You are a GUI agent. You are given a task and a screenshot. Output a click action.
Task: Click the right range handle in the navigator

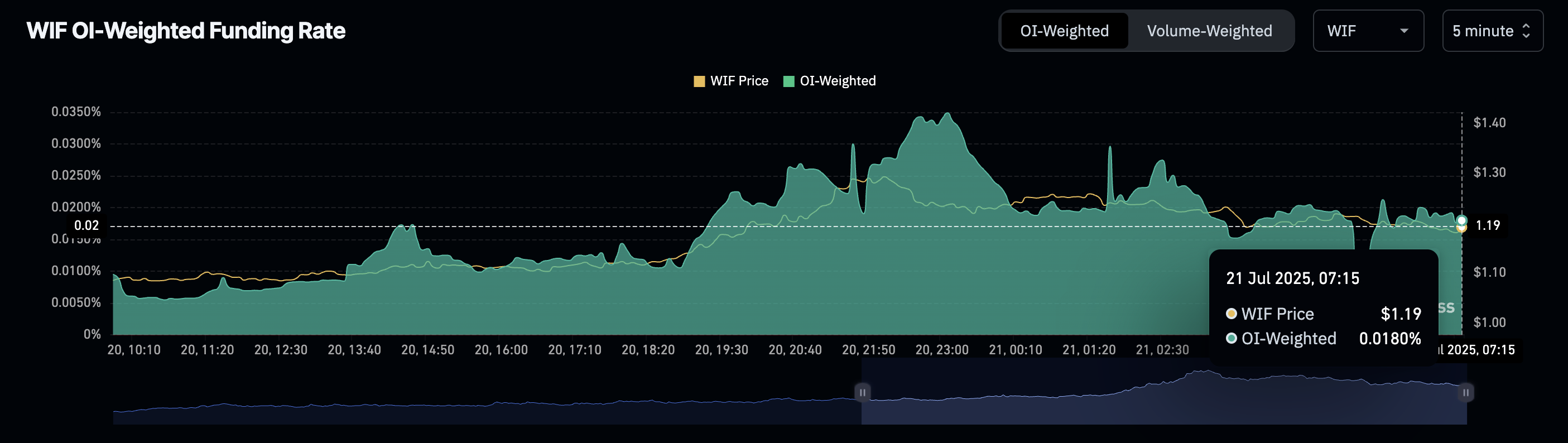(1466, 392)
